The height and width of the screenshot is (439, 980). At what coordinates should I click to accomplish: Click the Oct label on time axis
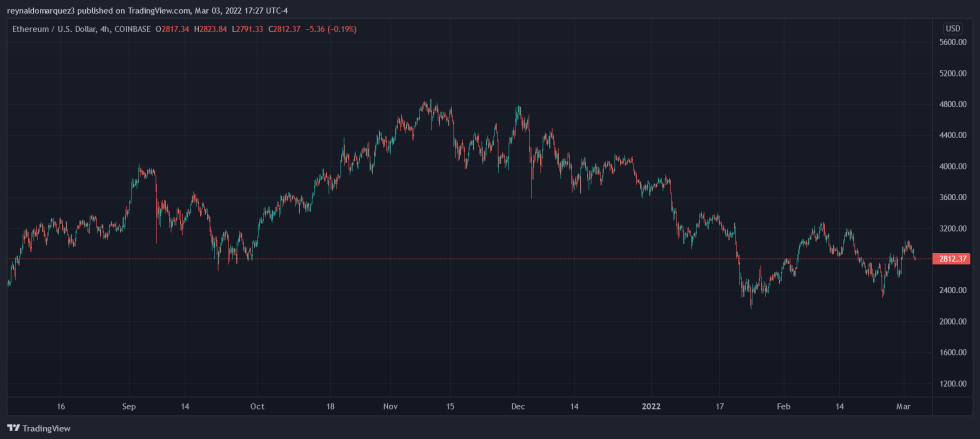coord(257,406)
